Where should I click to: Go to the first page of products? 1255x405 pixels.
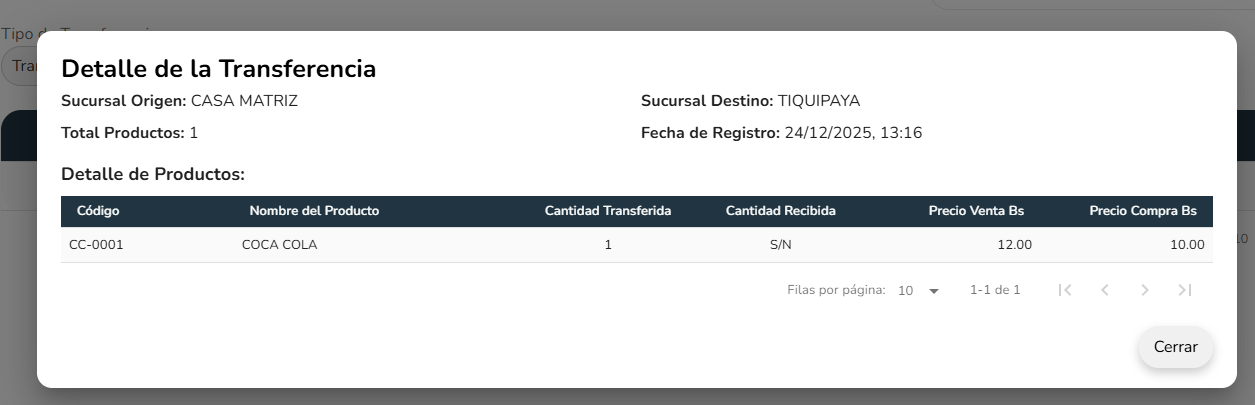1065,290
